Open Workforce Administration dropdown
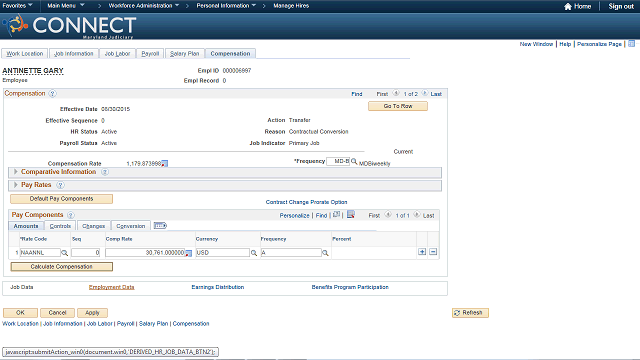This screenshot has height=360, width=640. (x=144, y=6)
